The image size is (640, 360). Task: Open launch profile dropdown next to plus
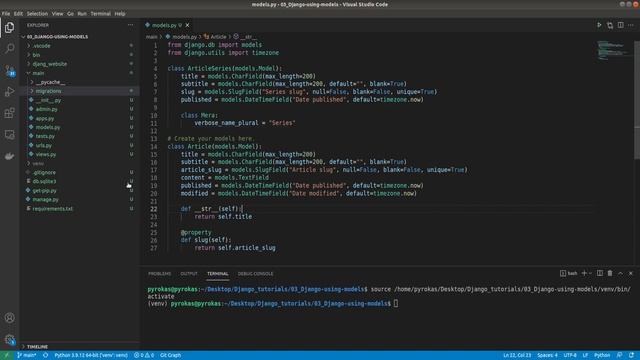(590, 273)
